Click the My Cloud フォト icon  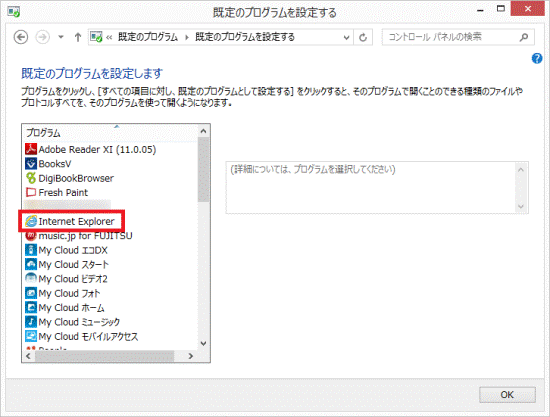tap(31, 293)
